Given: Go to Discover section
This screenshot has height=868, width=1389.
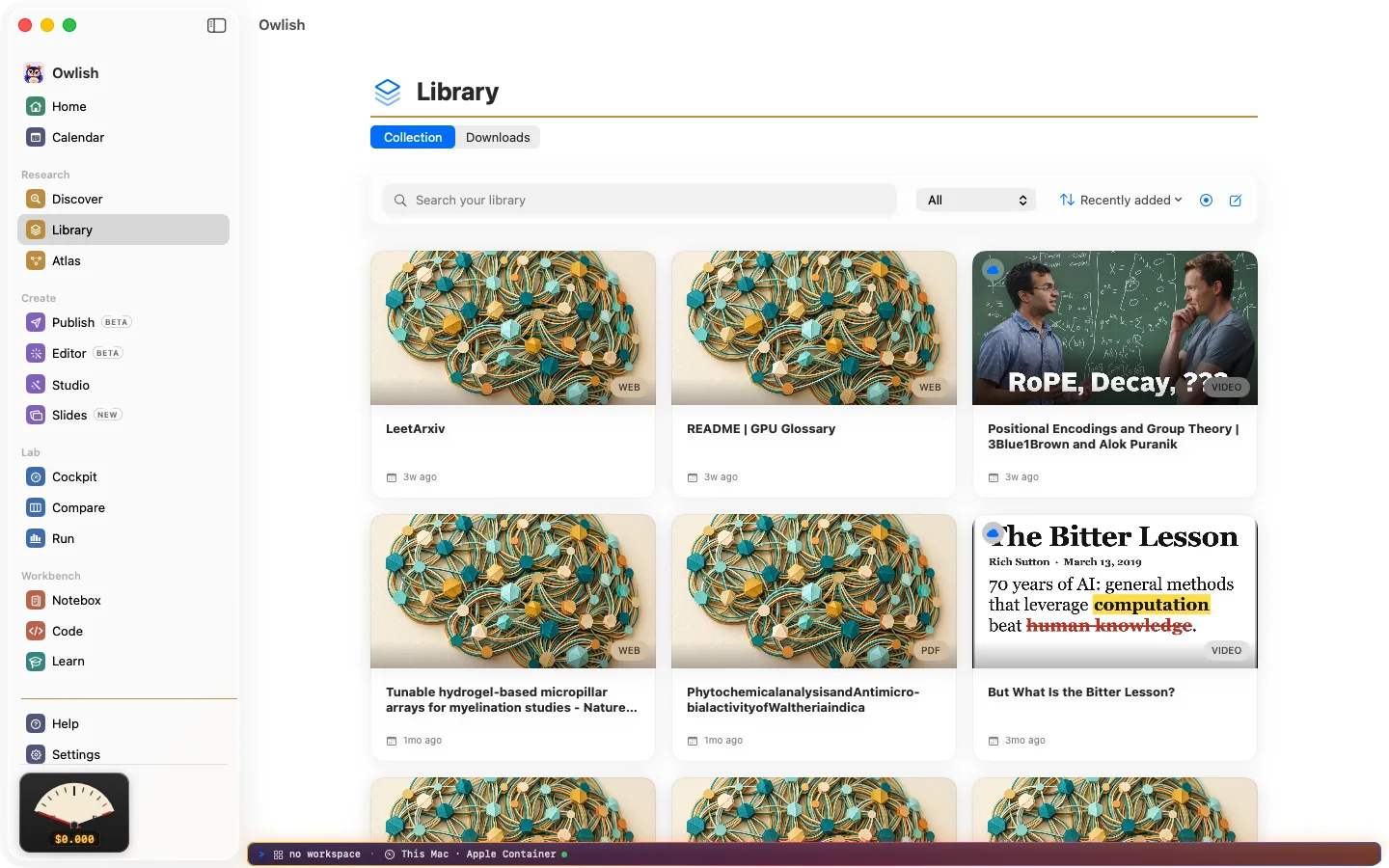Looking at the screenshot, I should 123,199.
